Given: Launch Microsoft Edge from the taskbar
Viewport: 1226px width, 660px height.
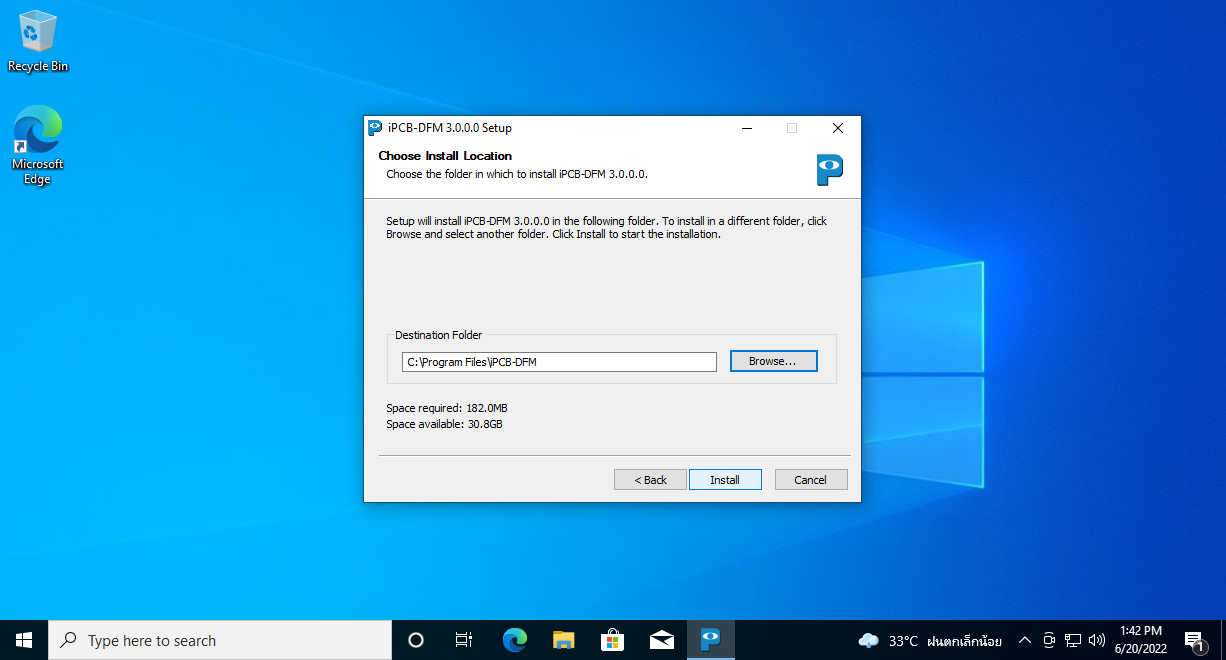Looking at the screenshot, I should tap(514, 640).
